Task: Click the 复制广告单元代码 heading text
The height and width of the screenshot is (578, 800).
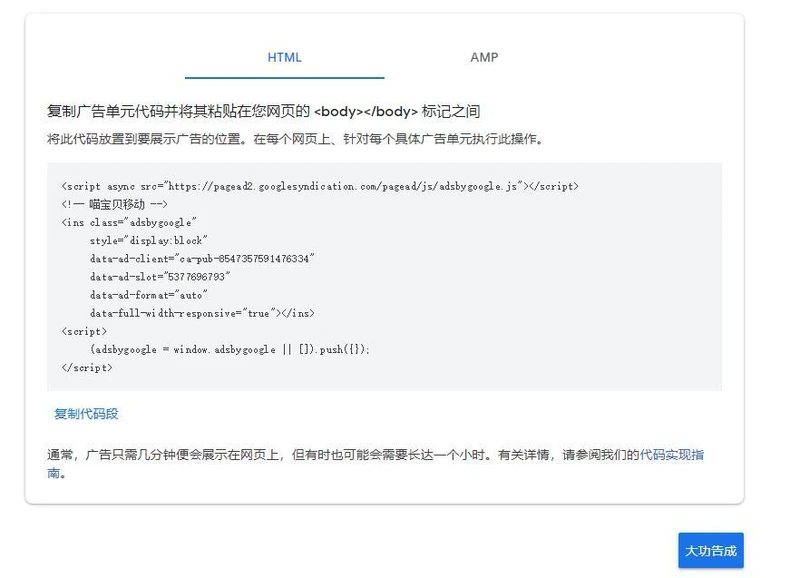Action: tap(263, 111)
